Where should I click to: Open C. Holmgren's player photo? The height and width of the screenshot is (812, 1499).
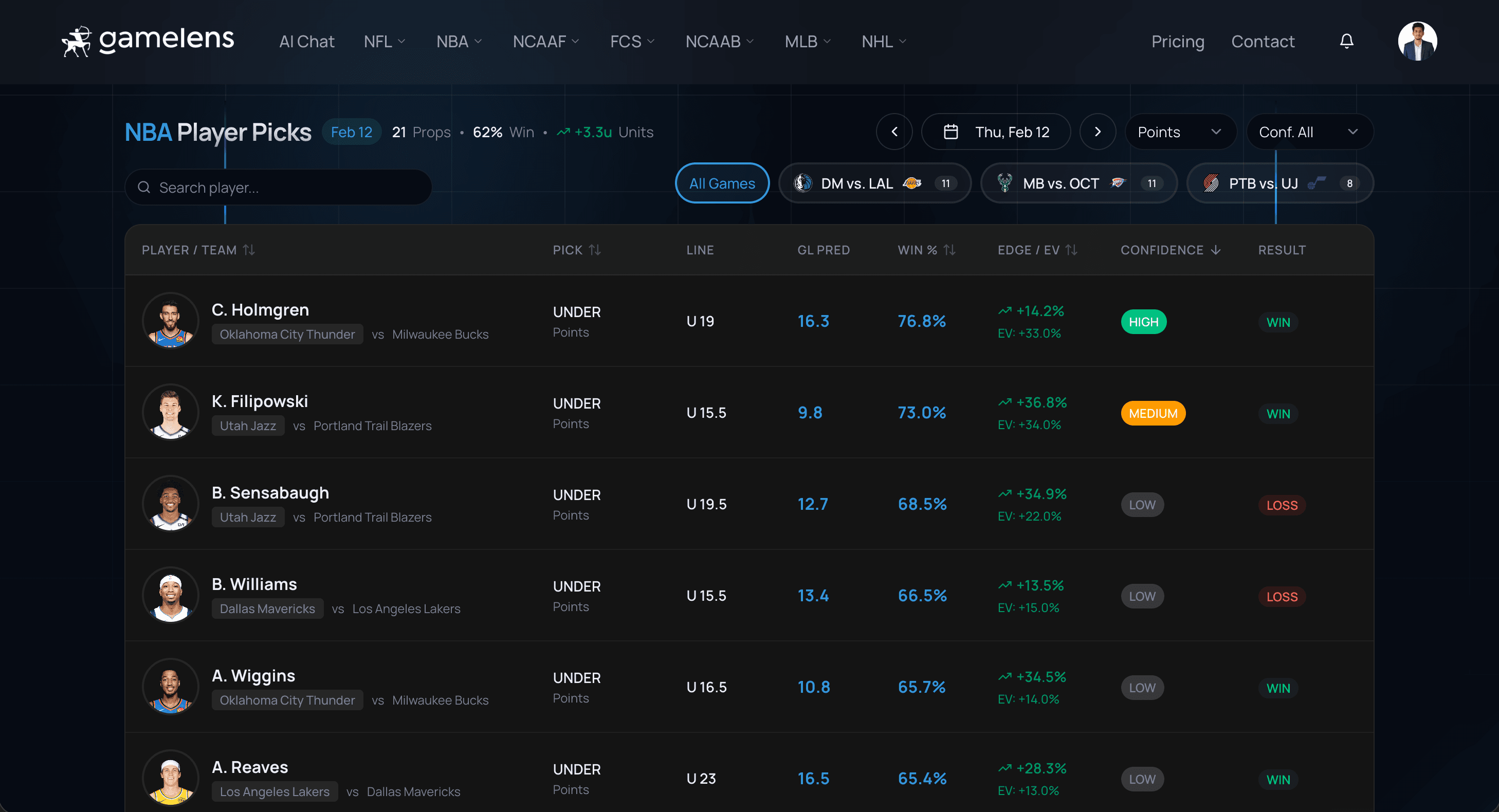(x=171, y=321)
